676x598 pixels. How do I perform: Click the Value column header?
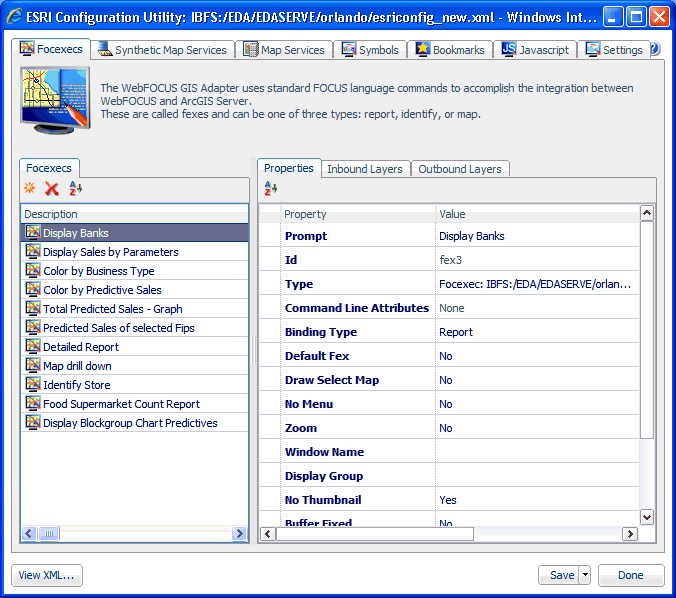[537, 214]
